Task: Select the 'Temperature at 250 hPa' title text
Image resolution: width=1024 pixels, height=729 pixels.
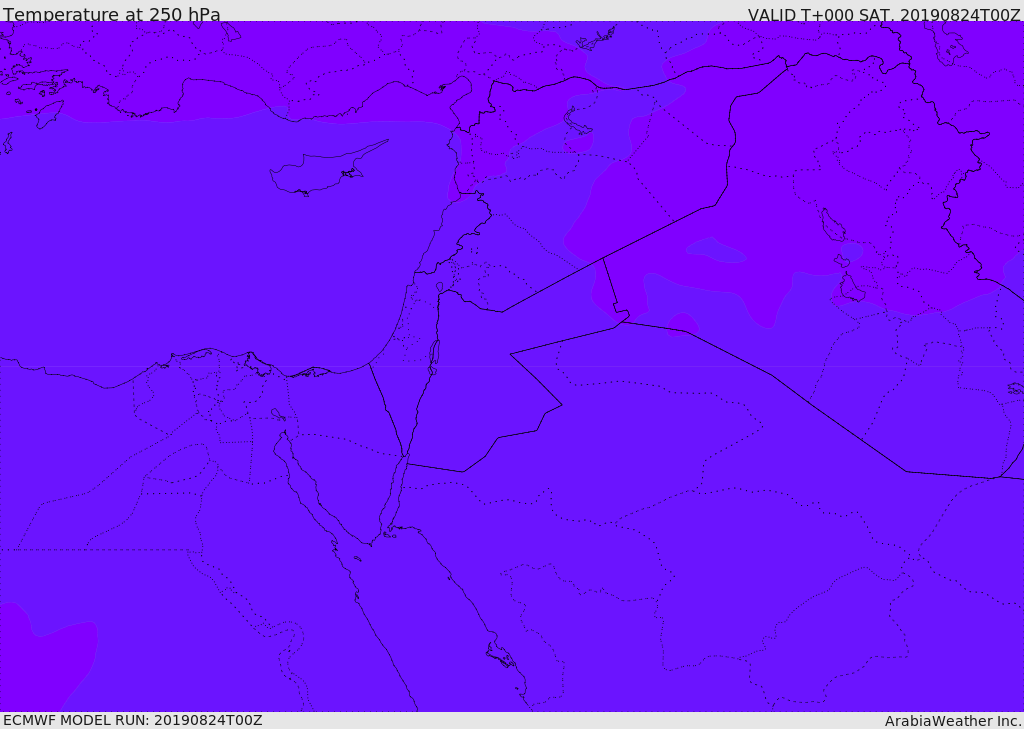Action: point(112,14)
